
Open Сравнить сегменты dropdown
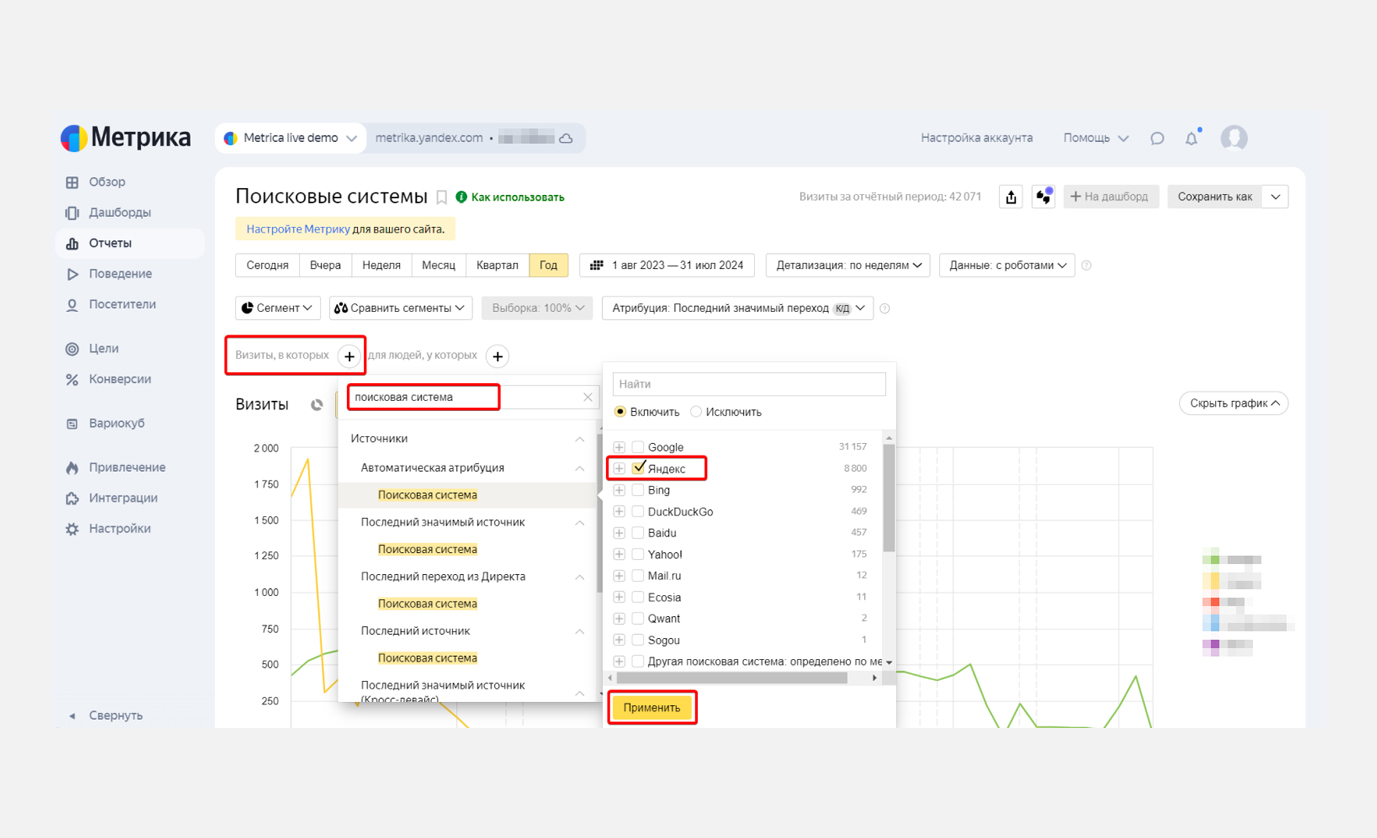pos(400,308)
